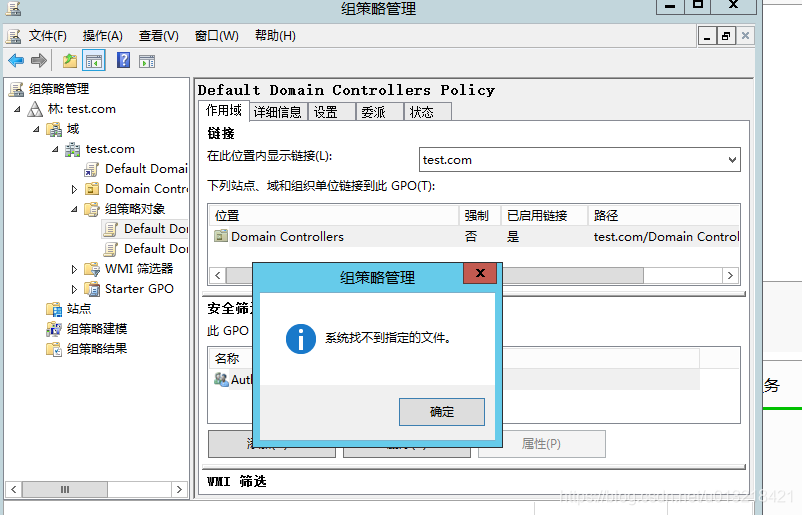This screenshot has width=802, height=515.
Task: Click the 已启用链接 column header
Action: point(544,215)
